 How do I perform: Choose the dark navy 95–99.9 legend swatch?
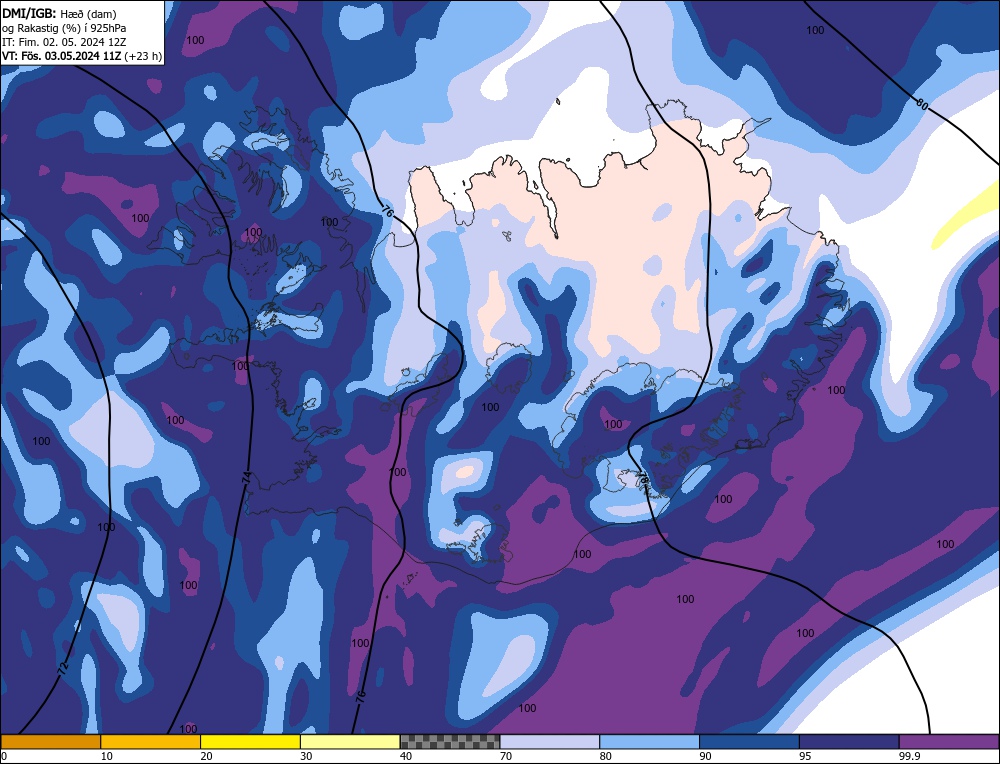(849, 741)
